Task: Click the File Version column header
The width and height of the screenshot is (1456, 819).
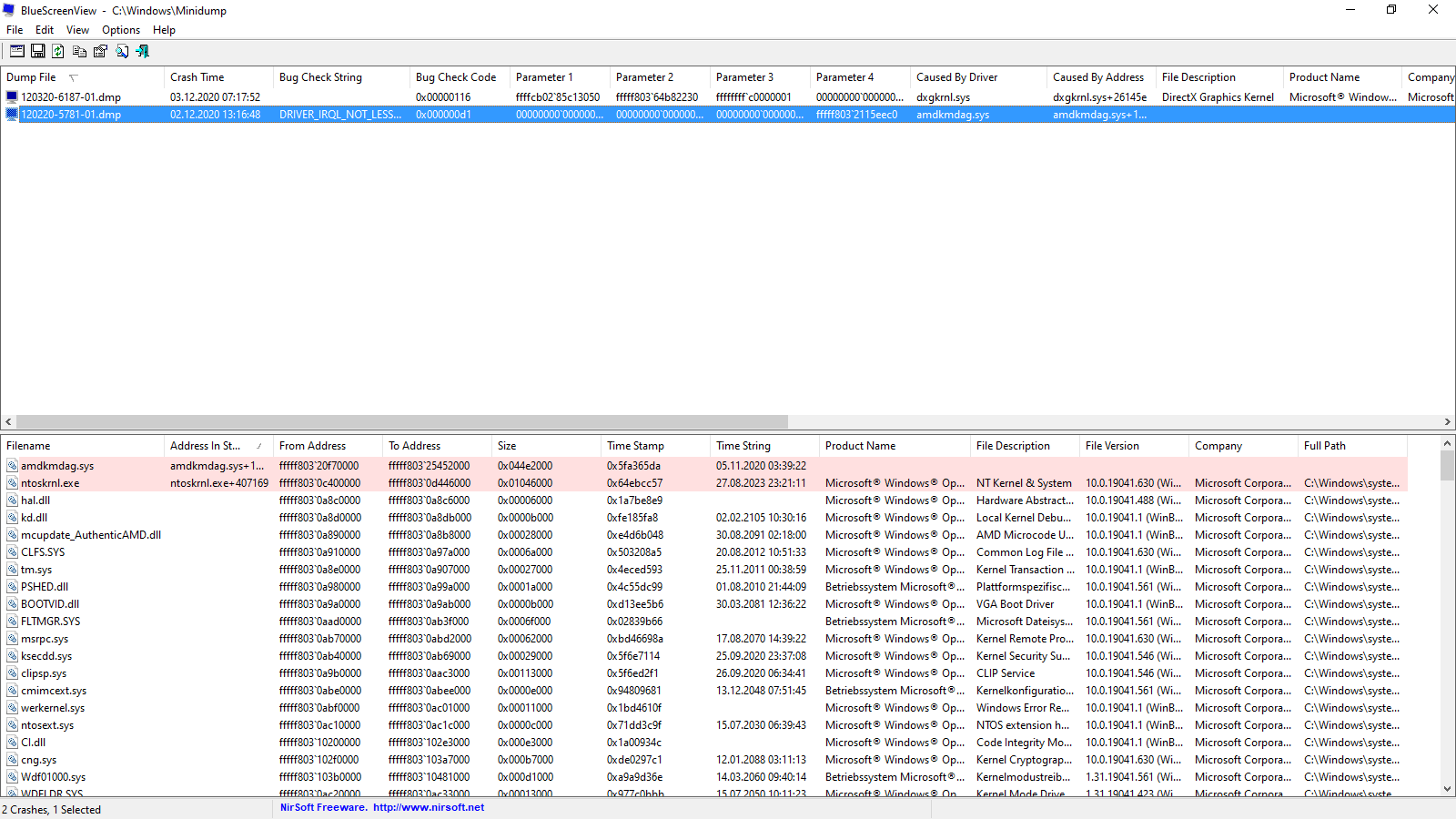Action: (x=1134, y=446)
